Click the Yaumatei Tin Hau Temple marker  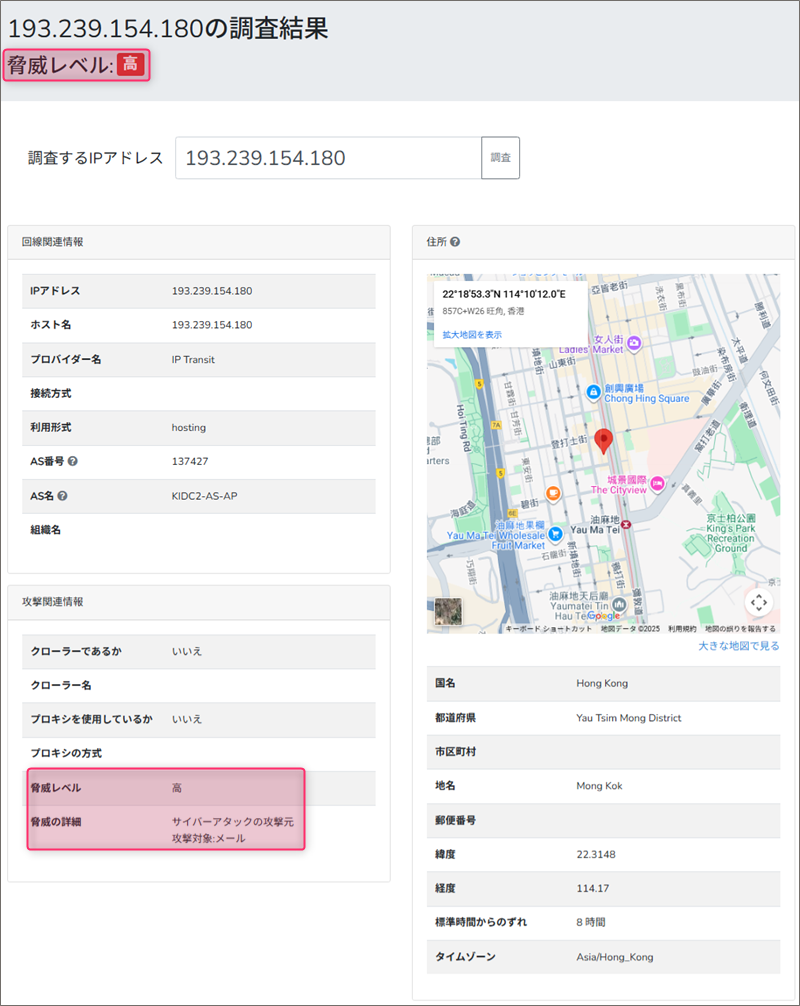pyautogui.click(x=620, y=604)
